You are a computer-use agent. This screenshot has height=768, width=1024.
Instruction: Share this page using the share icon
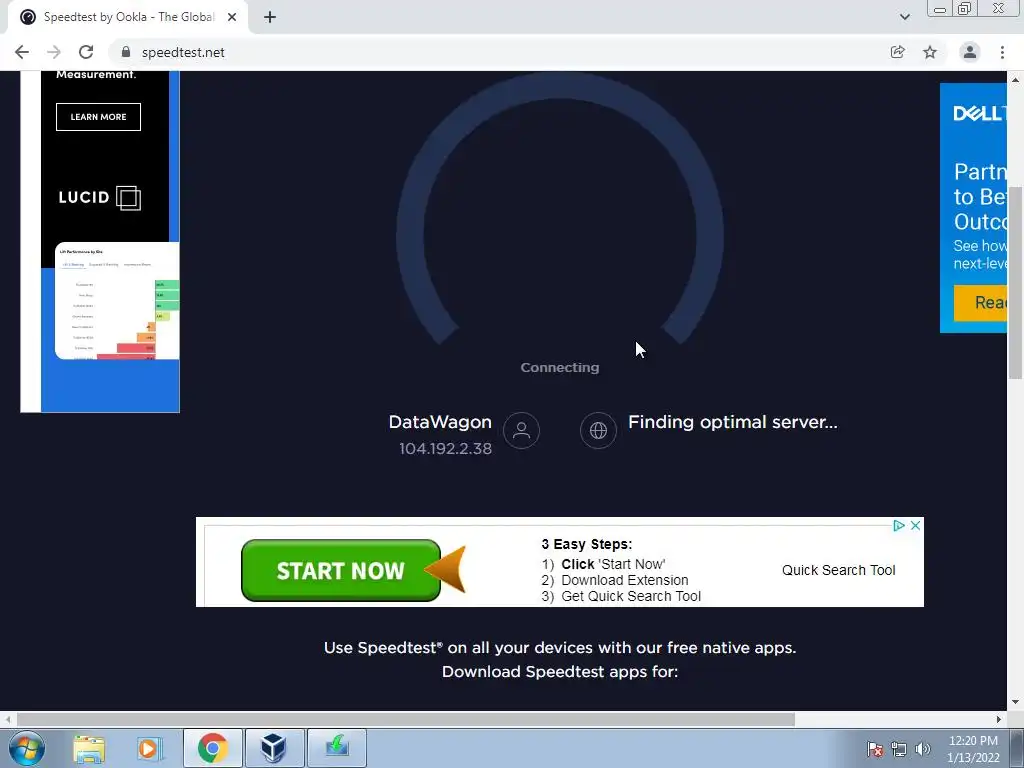[898, 52]
